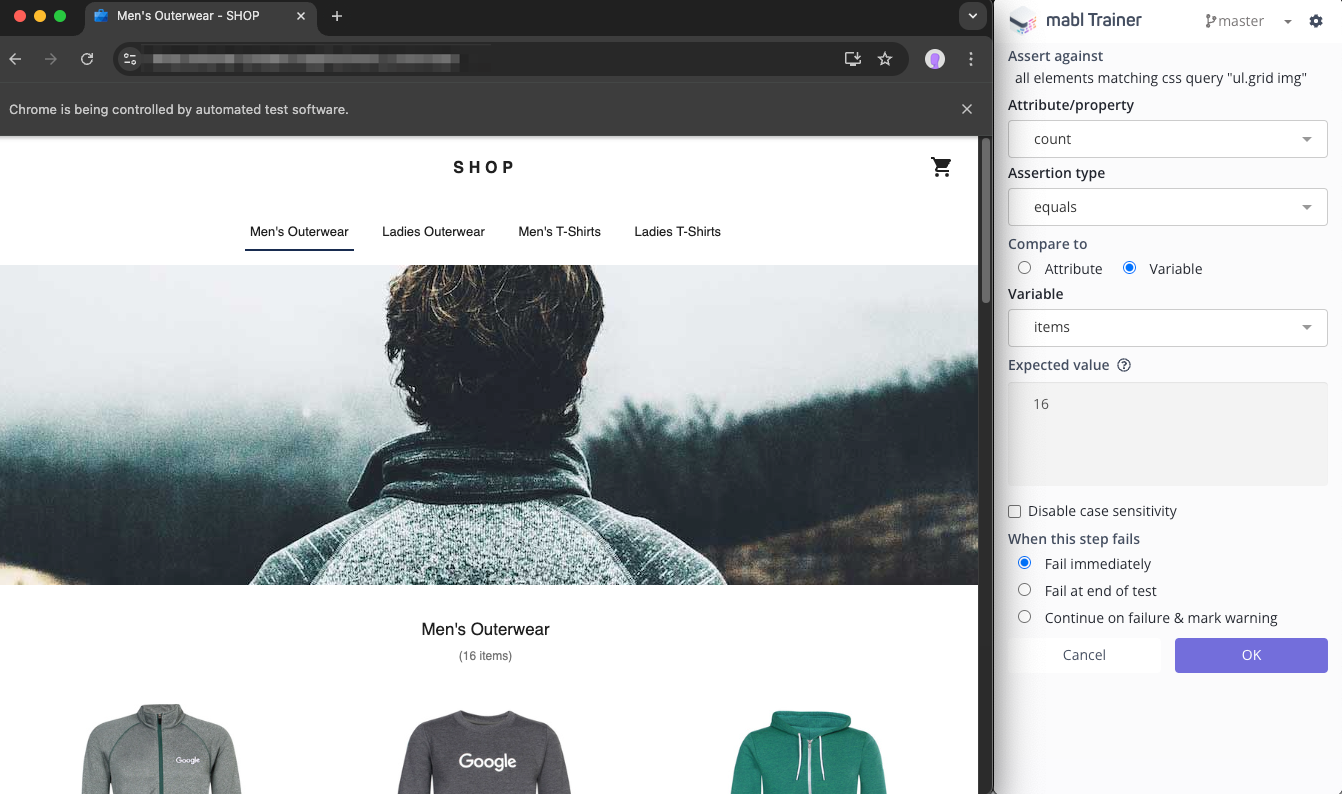Click the Chrome profile avatar
The height and width of the screenshot is (794, 1342).
[x=935, y=59]
